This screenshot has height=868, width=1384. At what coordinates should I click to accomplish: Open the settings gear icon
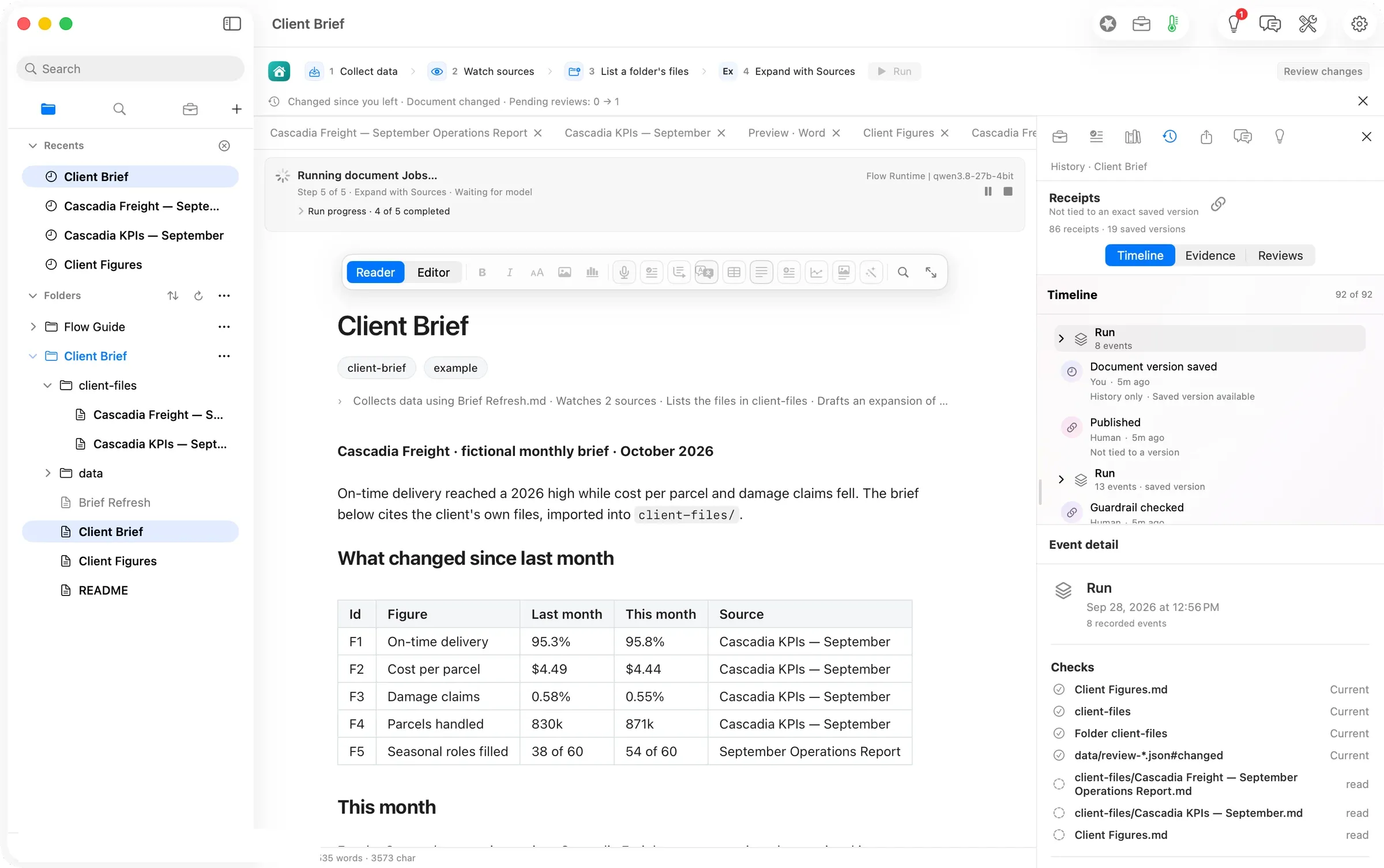tap(1359, 24)
